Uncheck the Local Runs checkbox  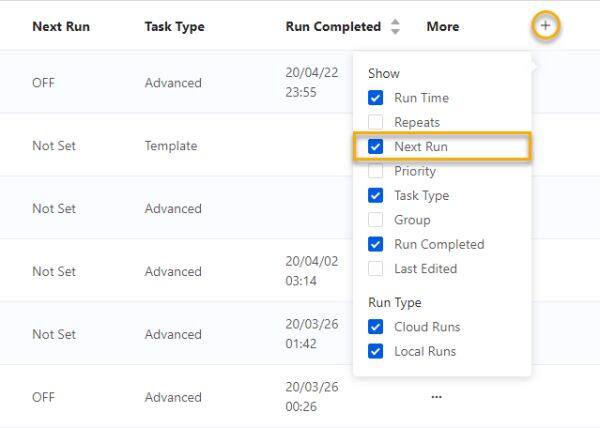click(375, 352)
